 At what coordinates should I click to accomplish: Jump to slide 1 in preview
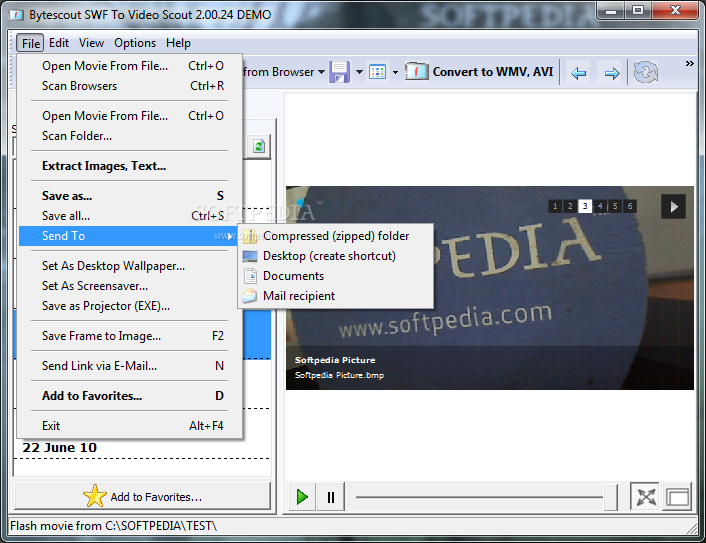[x=555, y=206]
